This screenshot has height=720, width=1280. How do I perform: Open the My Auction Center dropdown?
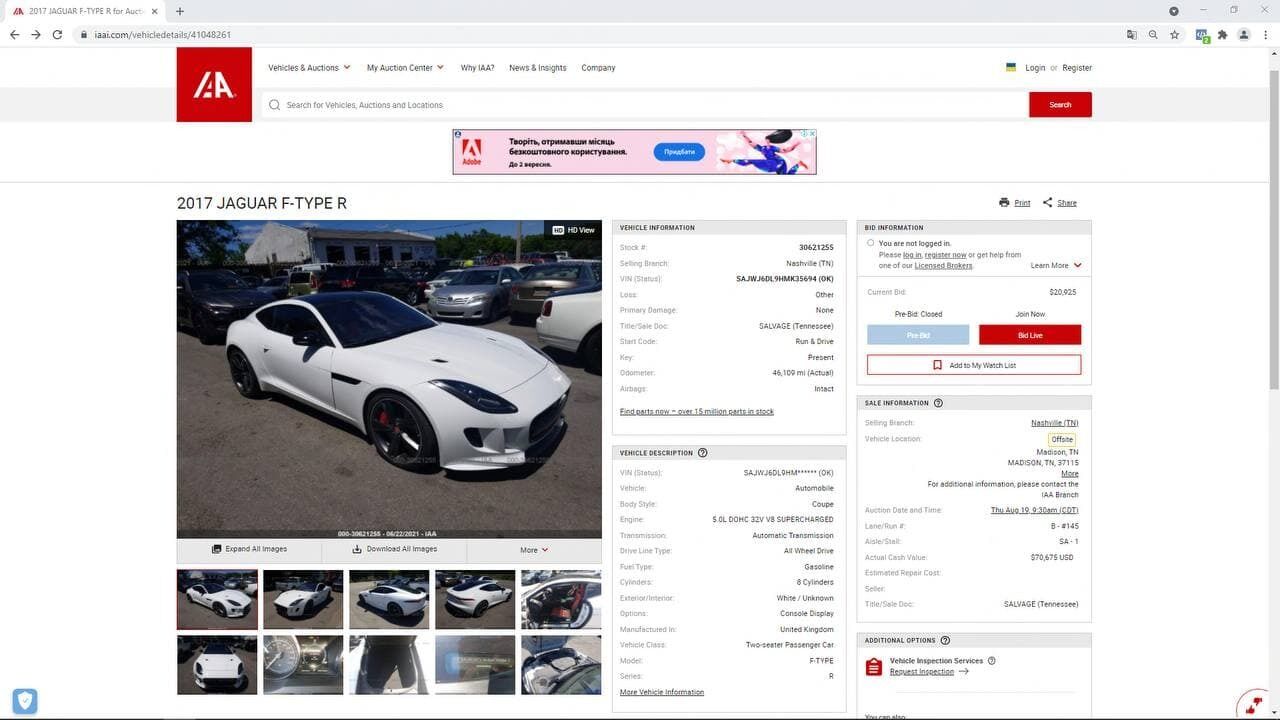click(x=405, y=68)
